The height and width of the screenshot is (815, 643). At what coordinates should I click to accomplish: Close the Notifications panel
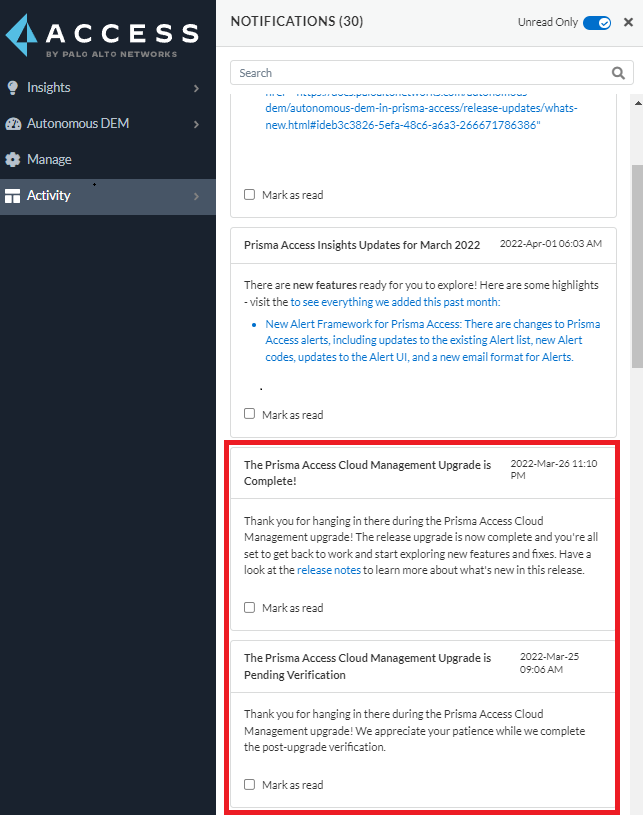[x=628, y=22]
